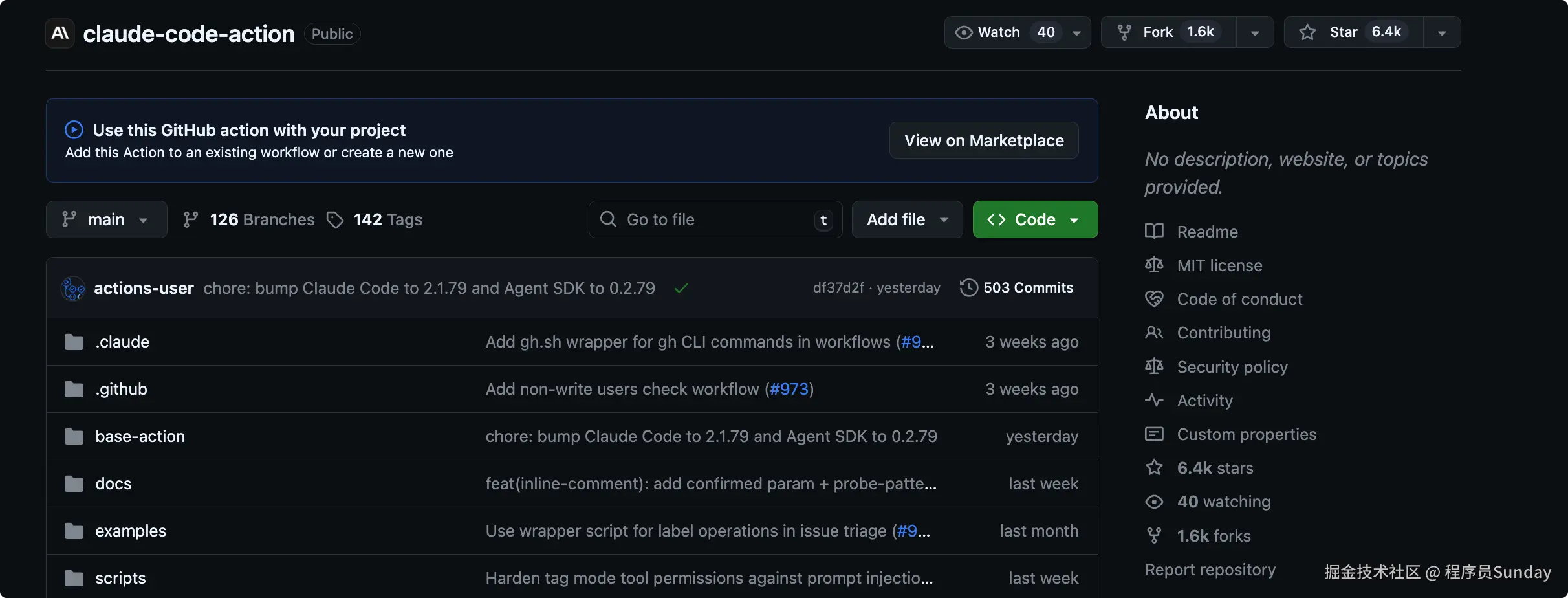1568x598 pixels.
Task: Click the Anthropic logo avatar beside repository name
Action: click(x=60, y=33)
